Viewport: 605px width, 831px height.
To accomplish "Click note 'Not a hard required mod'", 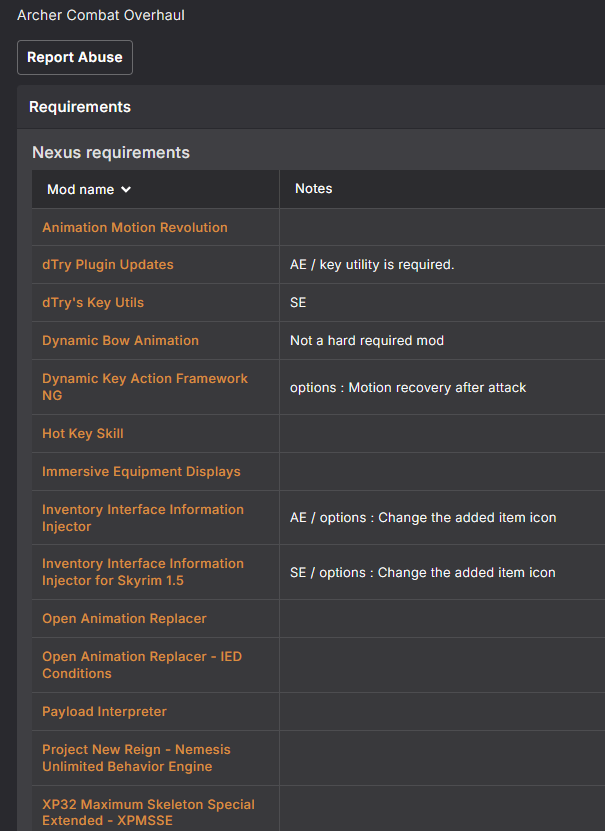I will pyautogui.click(x=367, y=340).
